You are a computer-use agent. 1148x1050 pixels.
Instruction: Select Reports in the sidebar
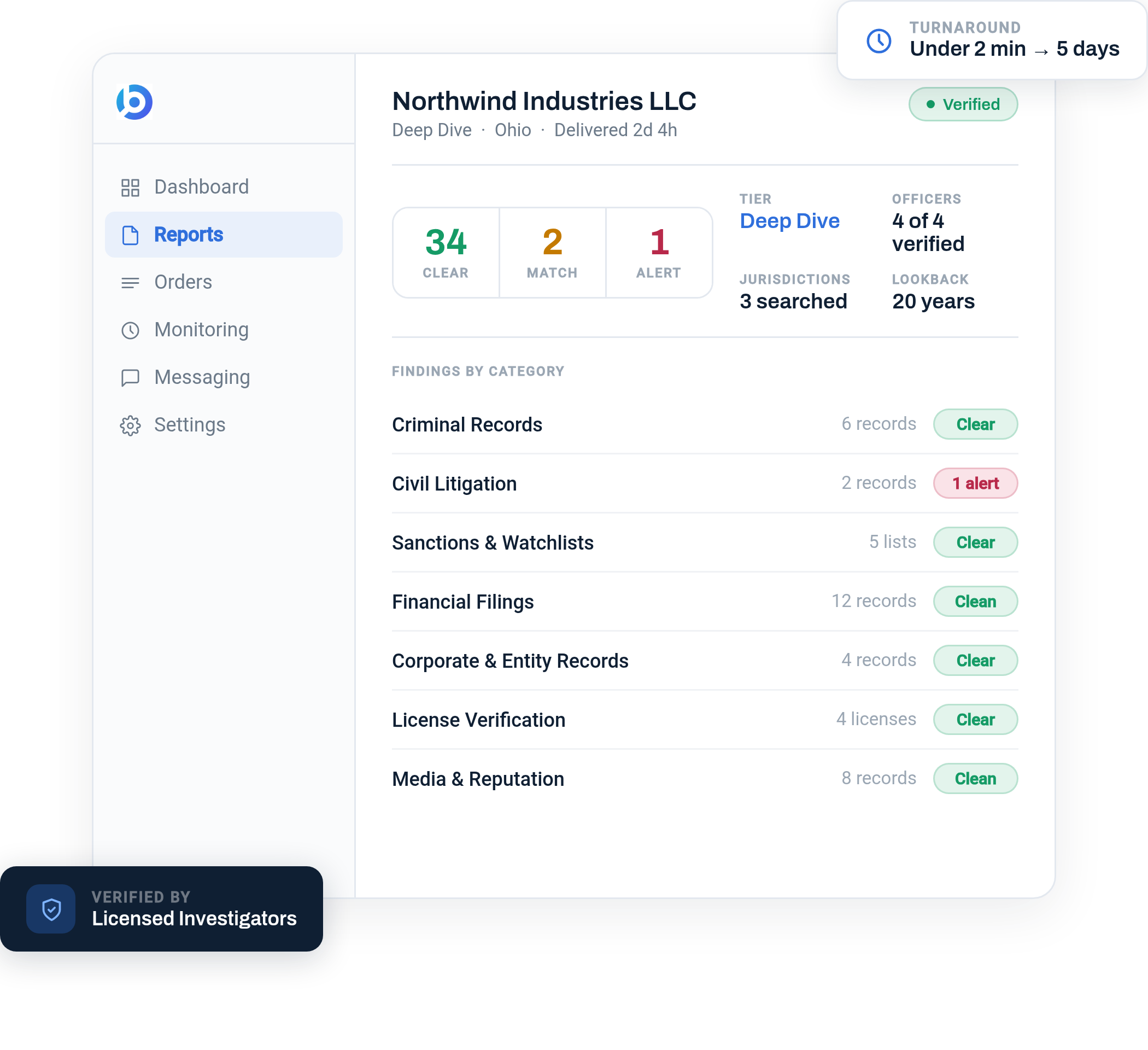pyautogui.click(x=224, y=235)
